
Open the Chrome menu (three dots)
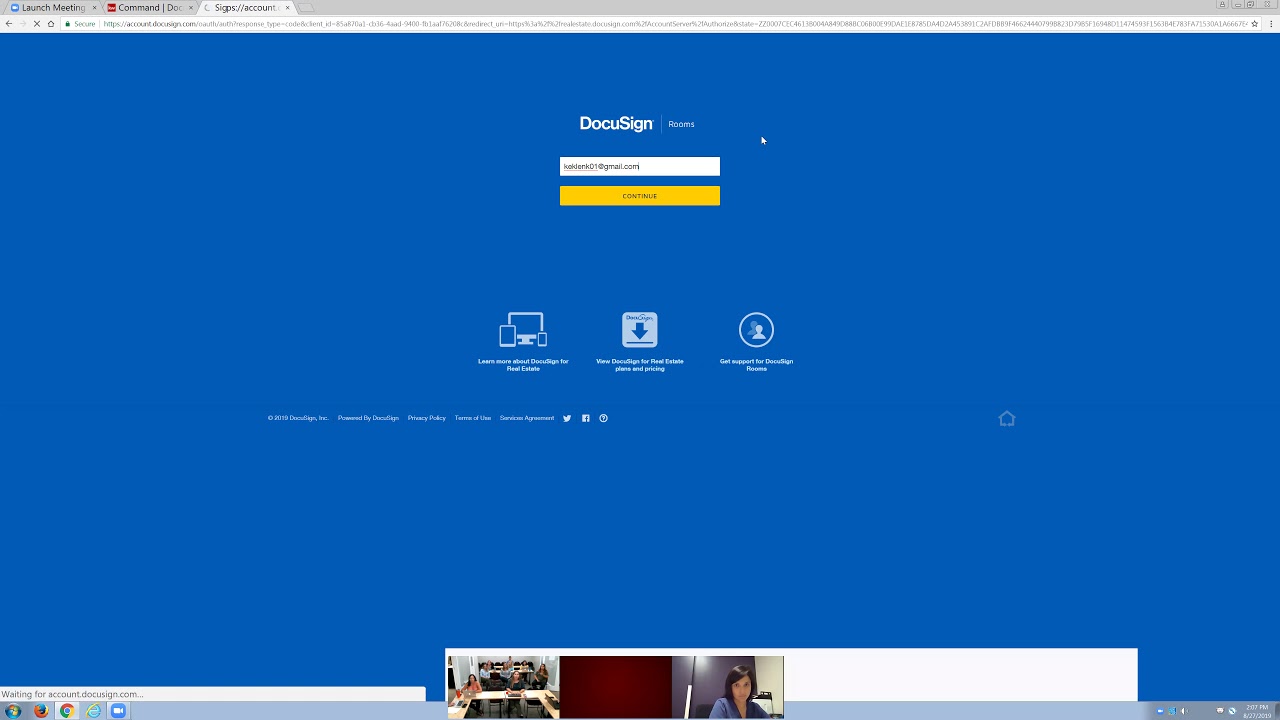pos(1271,24)
